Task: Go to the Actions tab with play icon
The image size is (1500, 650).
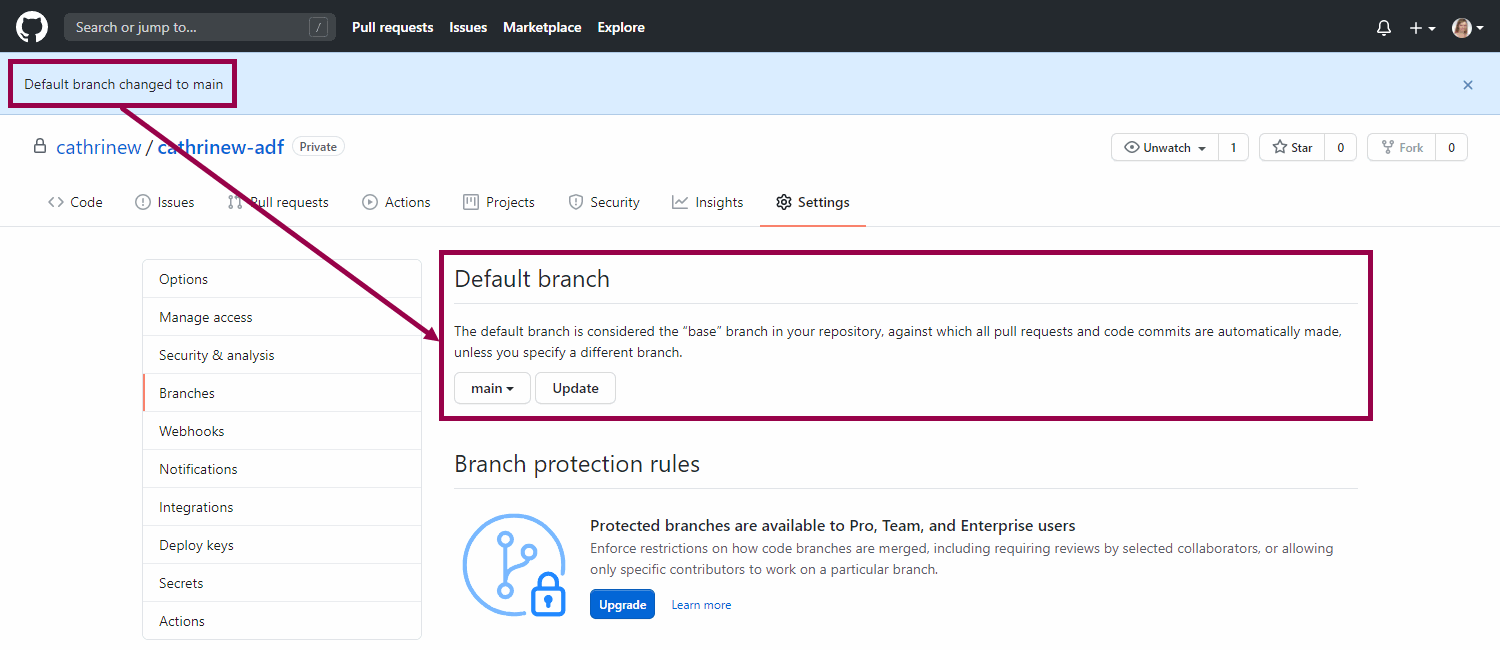Action: coord(396,202)
